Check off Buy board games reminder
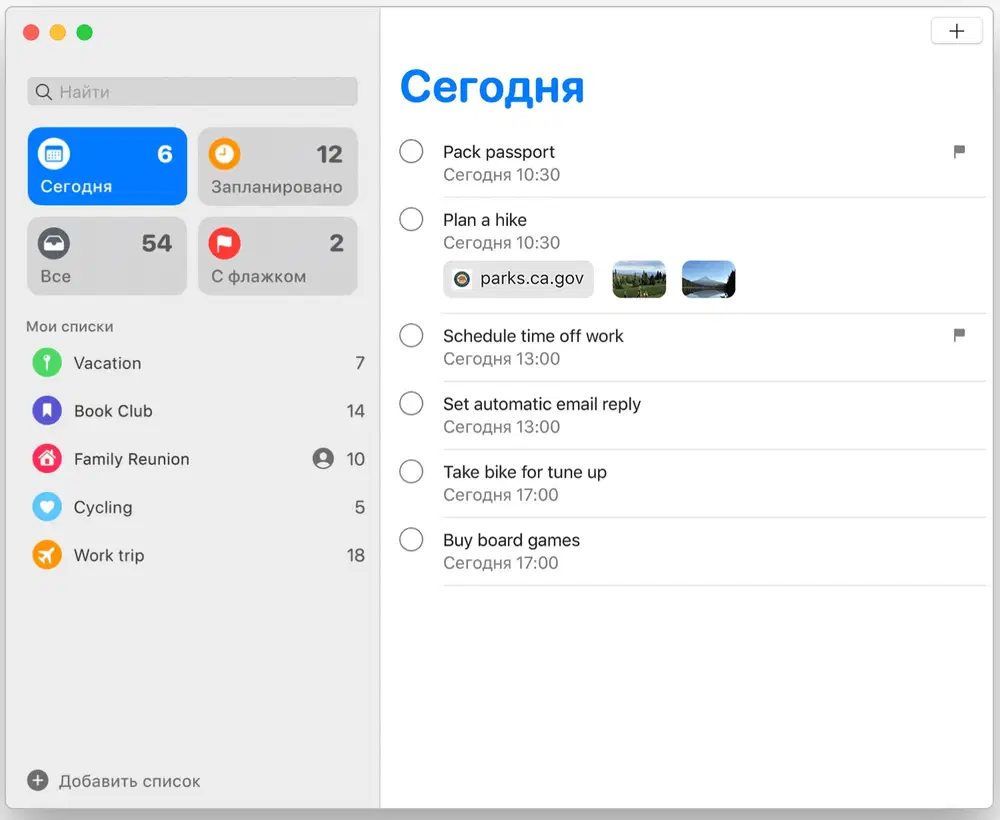 point(411,540)
